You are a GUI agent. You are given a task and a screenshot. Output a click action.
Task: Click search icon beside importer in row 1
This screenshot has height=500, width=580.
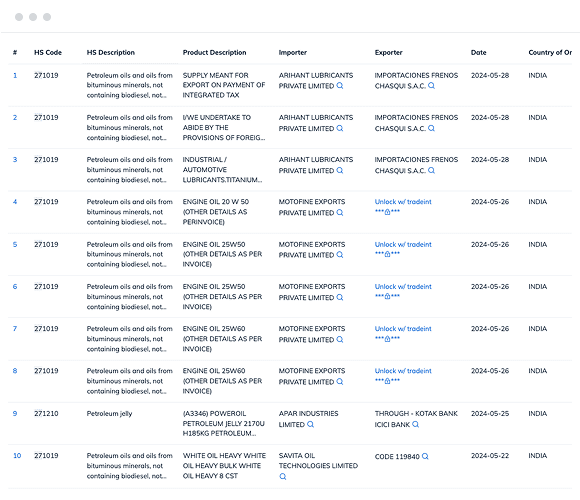coord(340,85)
